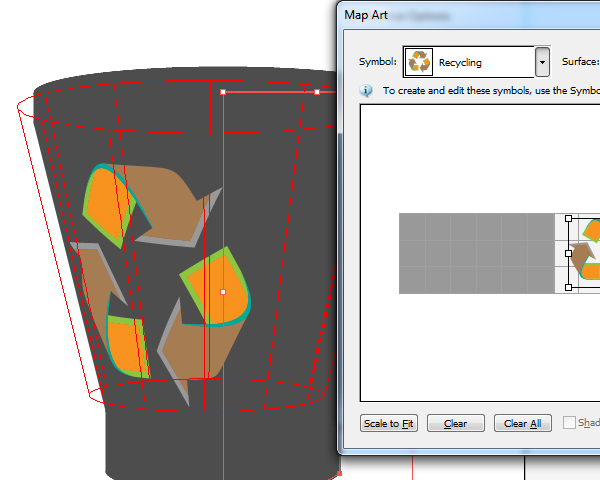Click the Recycling symbol thumbnail in dropdown
The height and width of the screenshot is (480, 600).
click(x=419, y=62)
